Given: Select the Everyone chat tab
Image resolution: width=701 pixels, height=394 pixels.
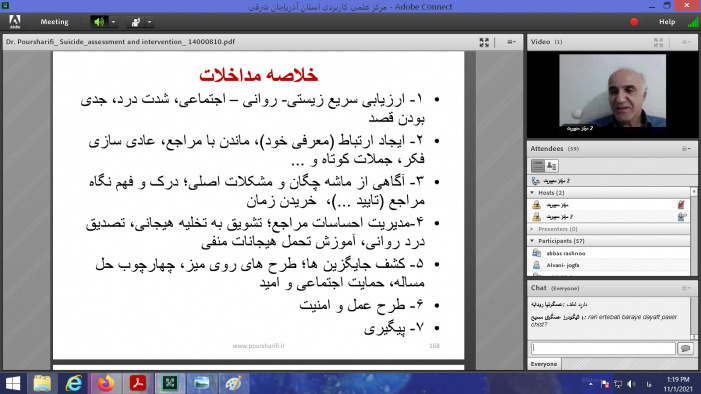Looking at the screenshot, I should click(x=544, y=364).
